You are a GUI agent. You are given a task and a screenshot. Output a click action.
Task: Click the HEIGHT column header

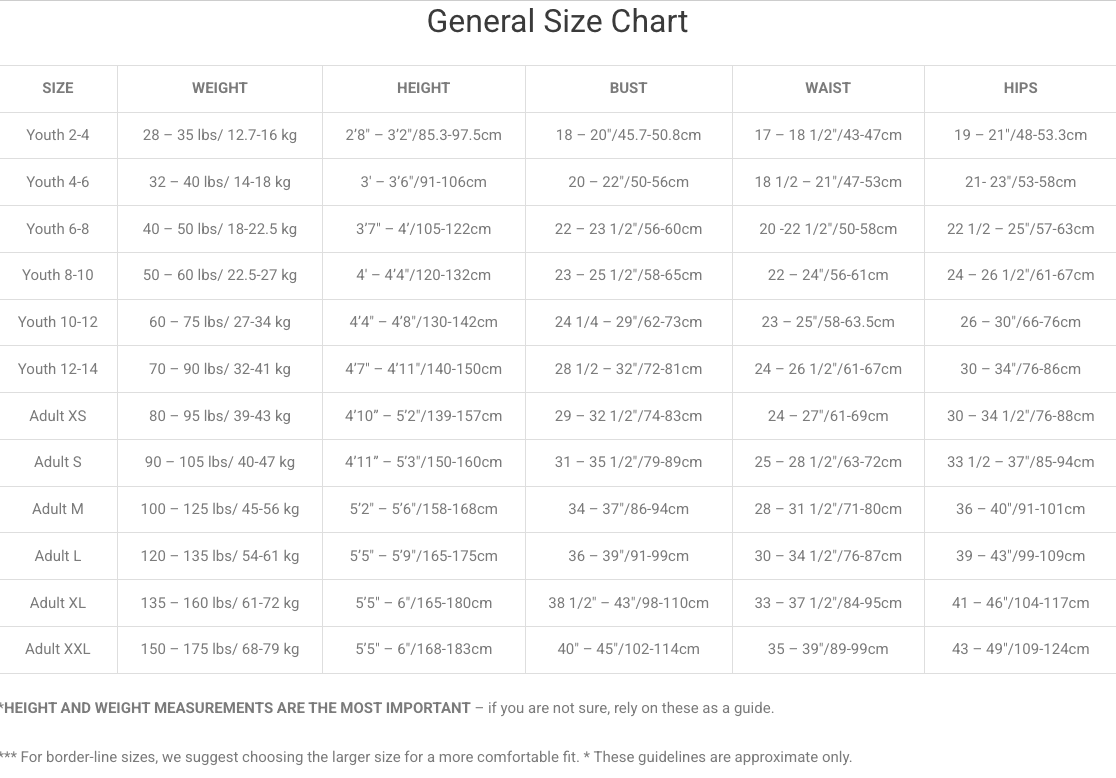click(x=423, y=88)
